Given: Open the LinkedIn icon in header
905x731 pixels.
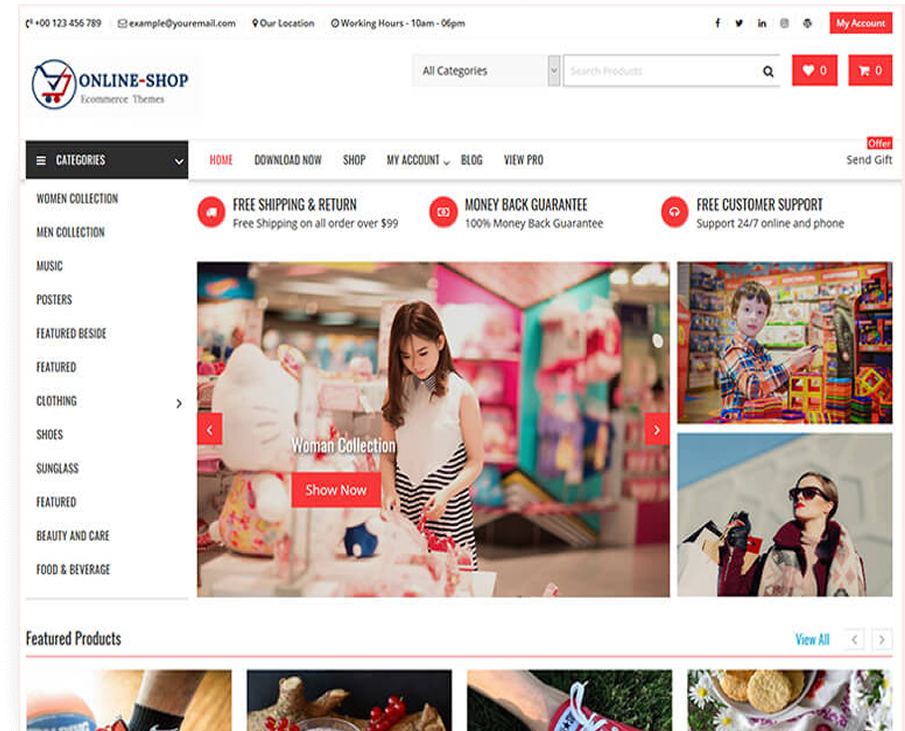Looking at the screenshot, I should (762, 23).
